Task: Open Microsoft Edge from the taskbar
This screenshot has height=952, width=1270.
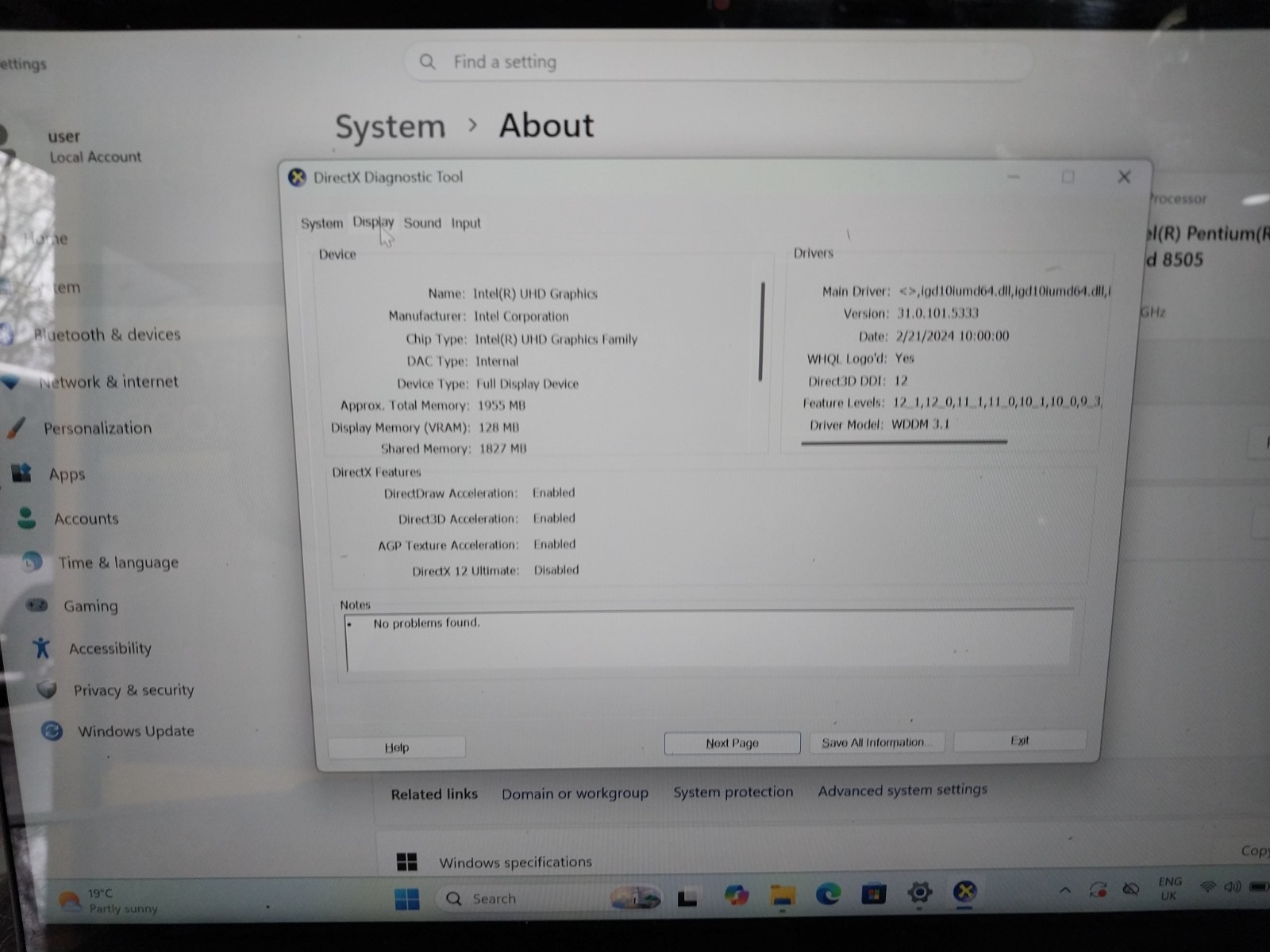Action: pyautogui.click(x=829, y=894)
